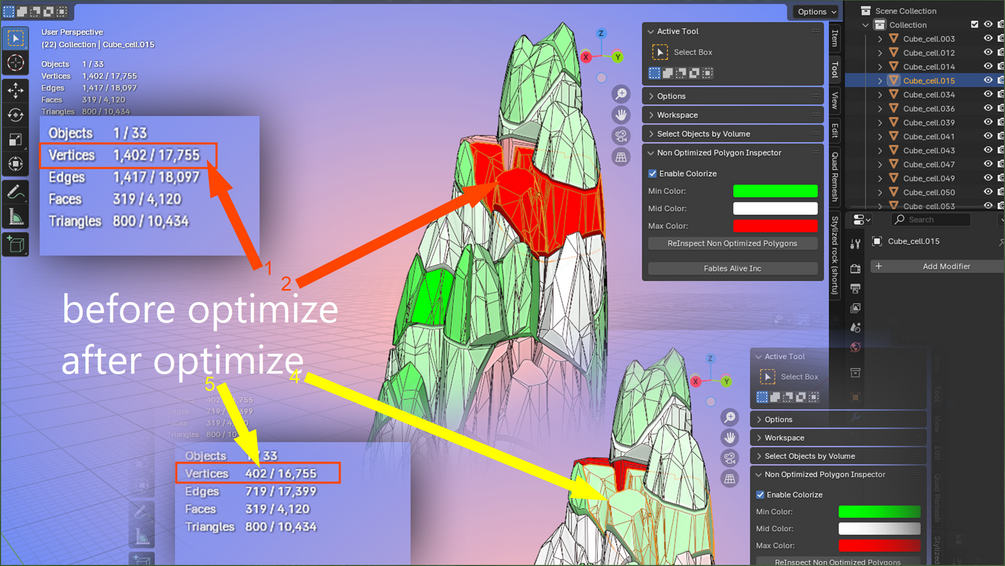Viewport: 1005px width, 566px height.
Task: Select the Measure tool
Action: 15,217
